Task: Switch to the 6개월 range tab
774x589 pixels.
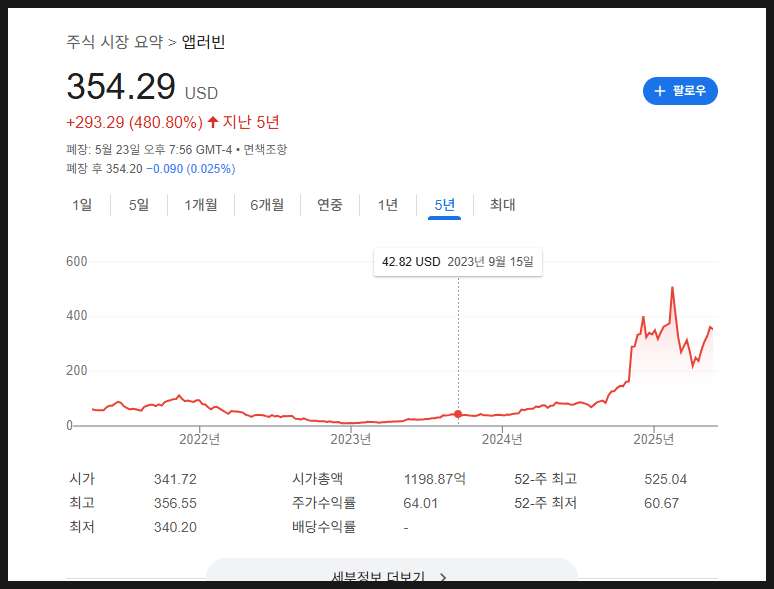Action: pyautogui.click(x=267, y=204)
